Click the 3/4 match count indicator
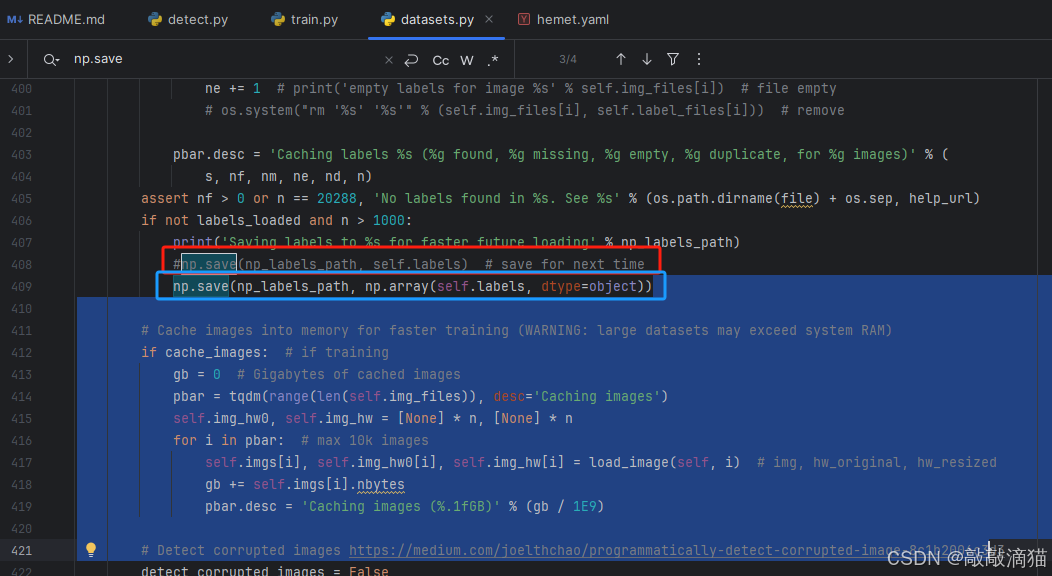This screenshot has height=576, width=1052. pos(570,59)
